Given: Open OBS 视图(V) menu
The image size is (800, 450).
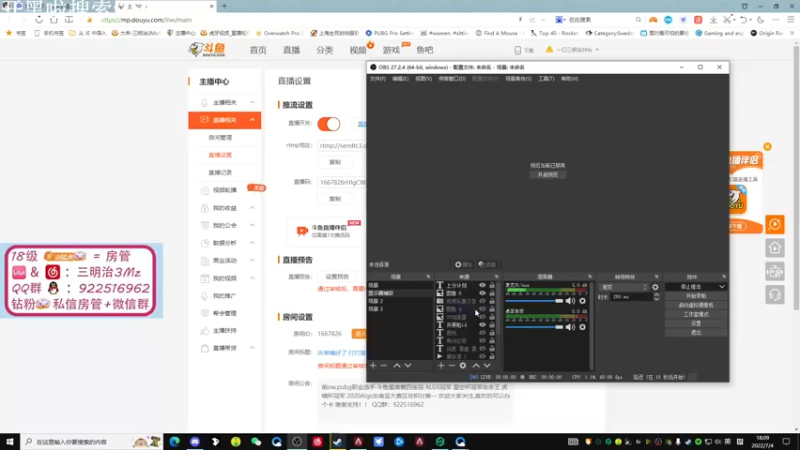Looking at the screenshot, I should [423, 79].
